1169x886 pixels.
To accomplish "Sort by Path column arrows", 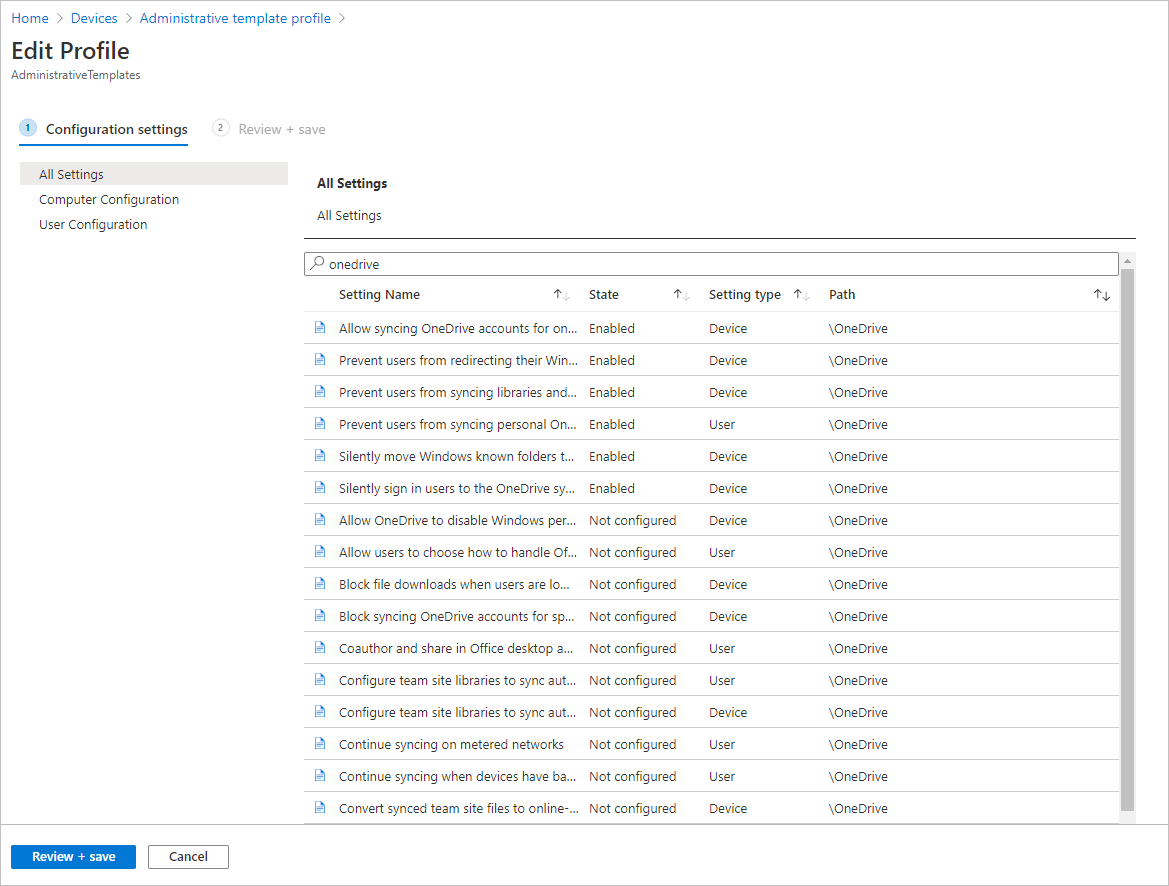I will tap(1102, 295).
